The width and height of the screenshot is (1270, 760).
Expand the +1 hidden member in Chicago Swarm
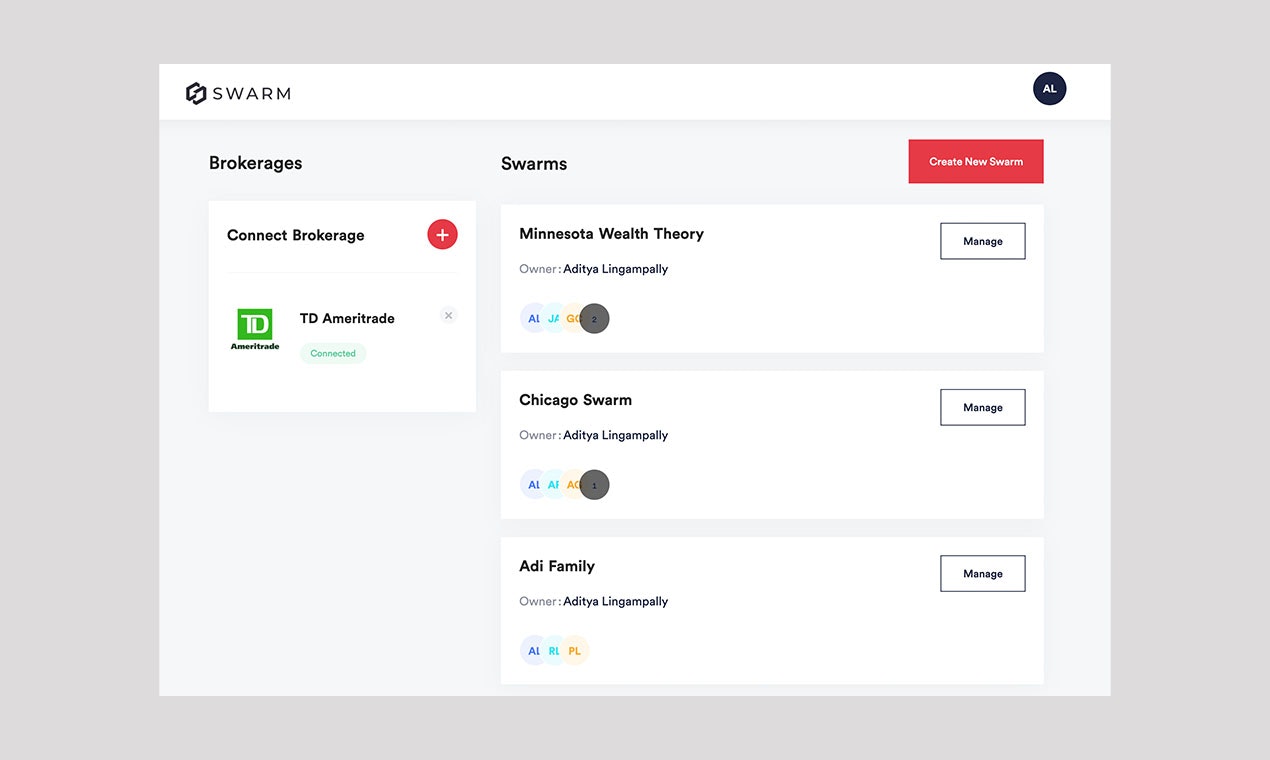coord(594,484)
